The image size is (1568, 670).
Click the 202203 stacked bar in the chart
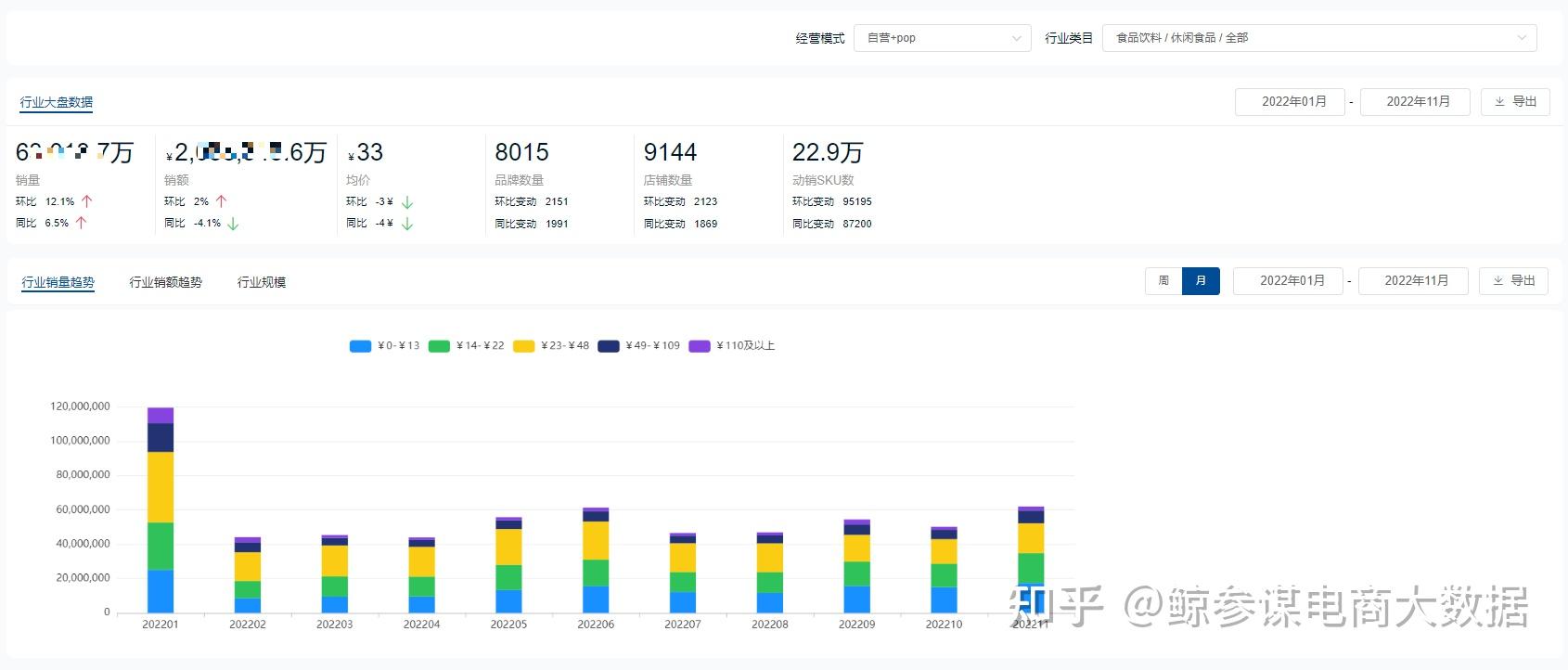click(335, 573)
